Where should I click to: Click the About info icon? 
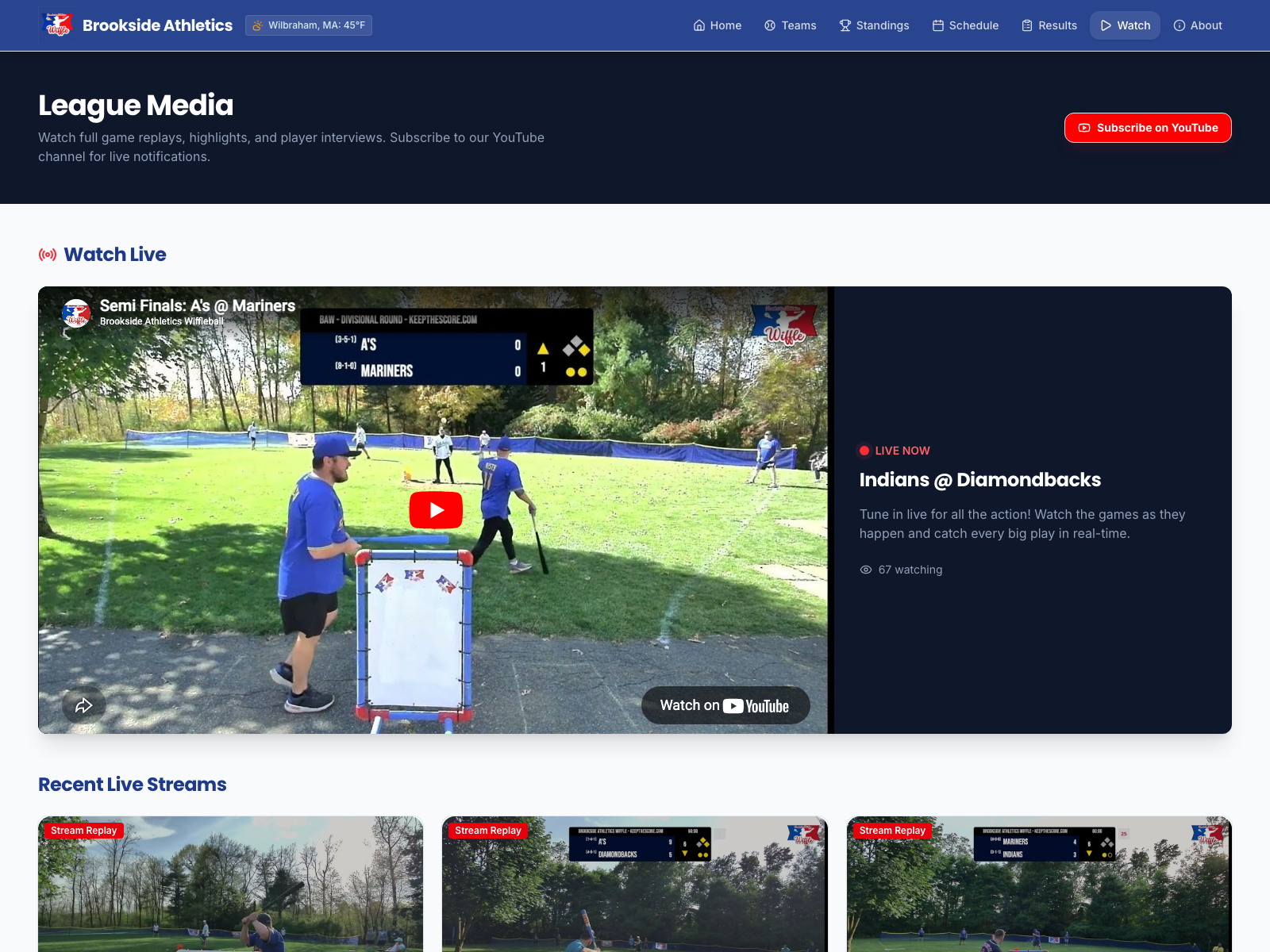coord(1179,25)
